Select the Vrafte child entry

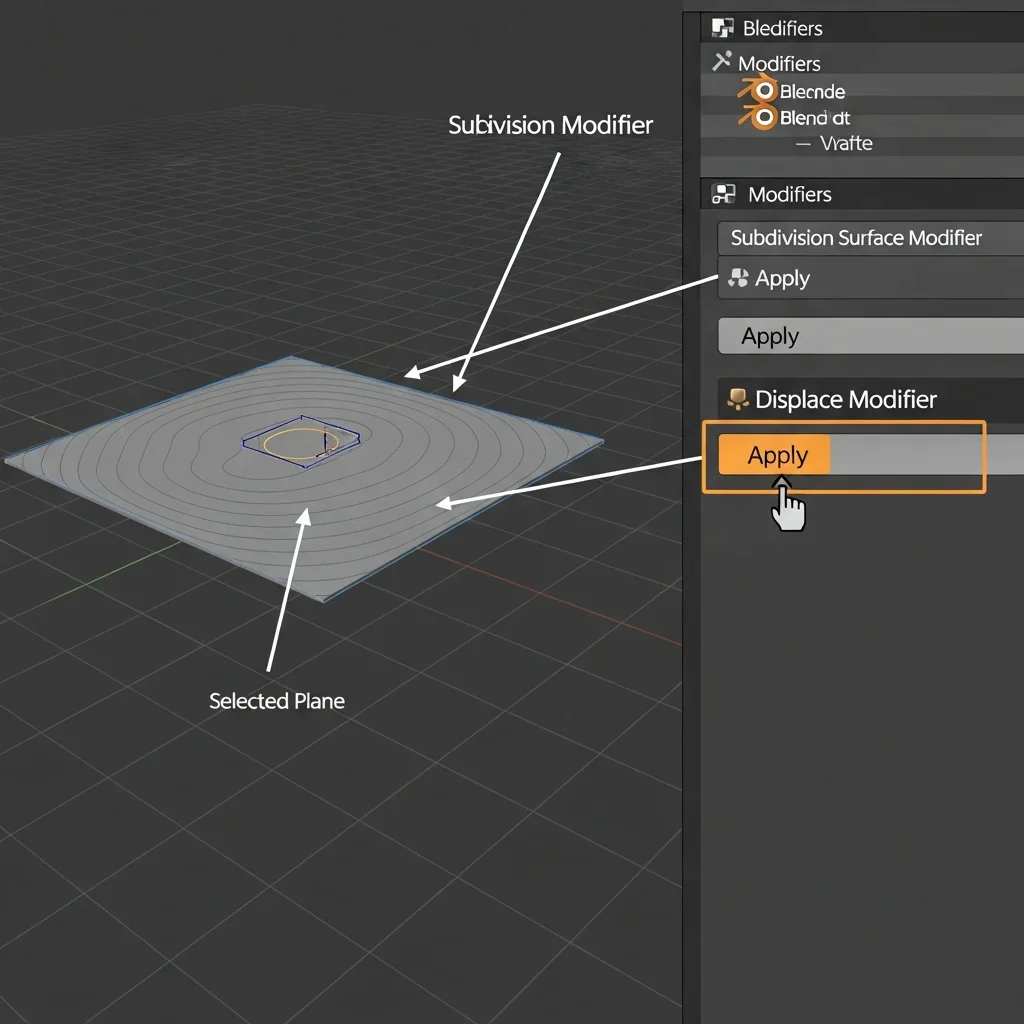[x=846, y=143]
